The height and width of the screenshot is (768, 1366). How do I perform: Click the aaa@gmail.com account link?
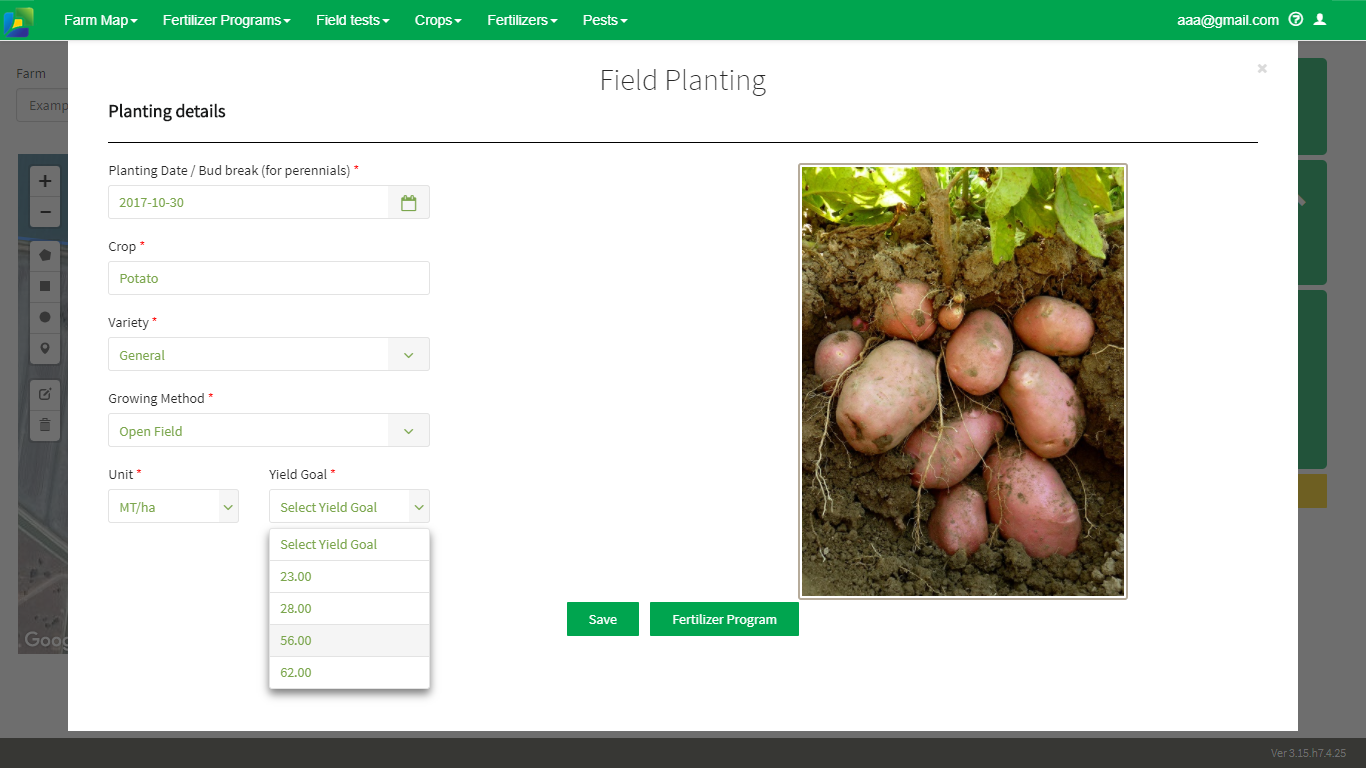tap(1228, 20)
